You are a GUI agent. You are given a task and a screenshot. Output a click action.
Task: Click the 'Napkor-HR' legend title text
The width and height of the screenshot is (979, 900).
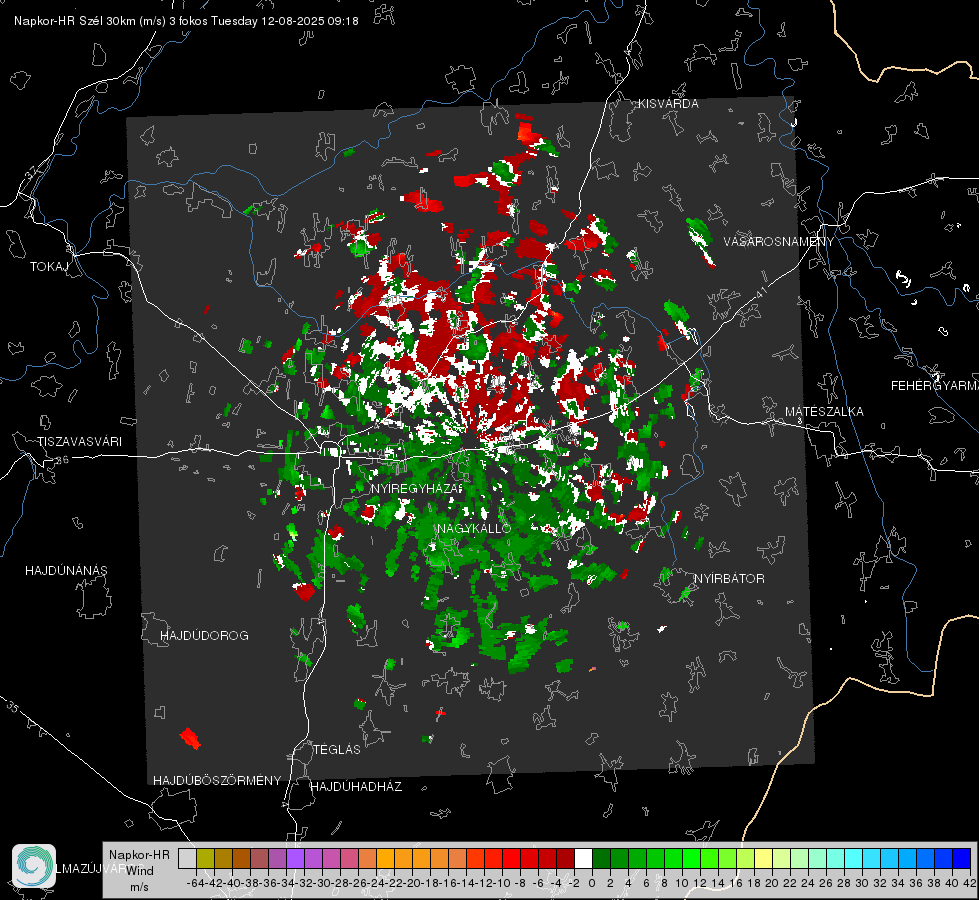pyautogui.click(x=139, y=855)
